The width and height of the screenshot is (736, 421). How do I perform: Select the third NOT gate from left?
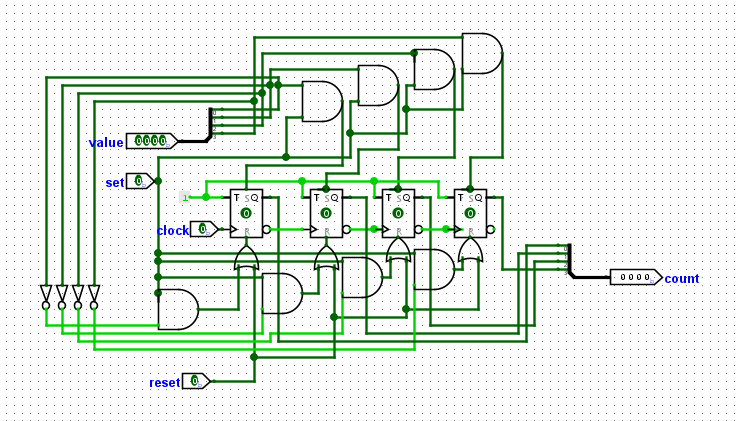(x=78, y=297)
